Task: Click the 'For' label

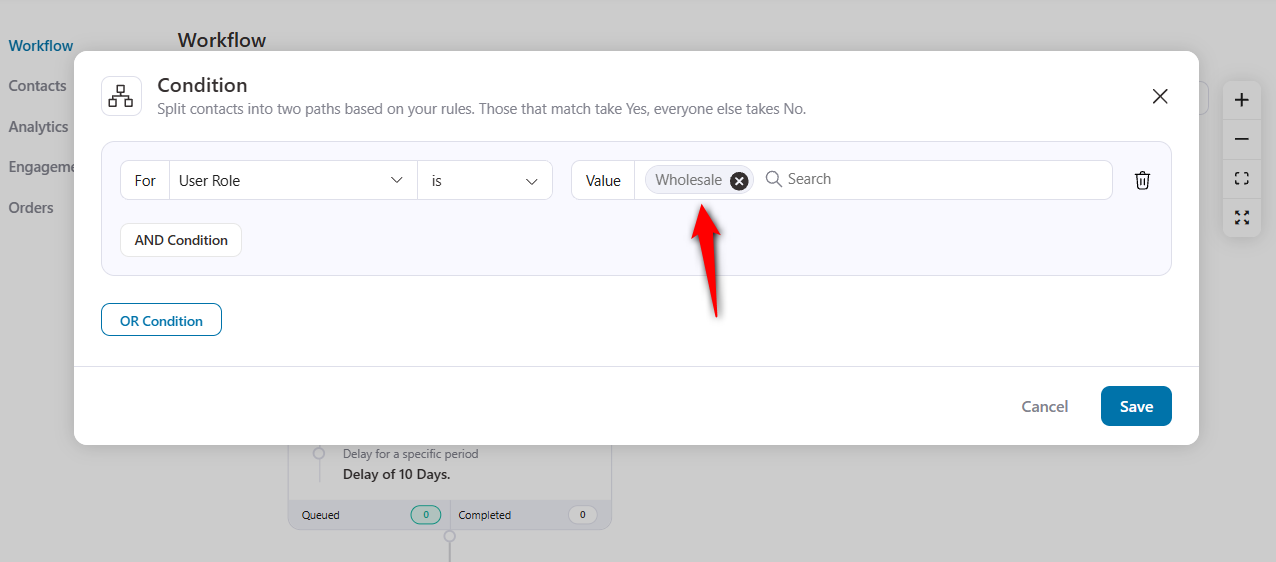Action: click(x=145, y=180)
